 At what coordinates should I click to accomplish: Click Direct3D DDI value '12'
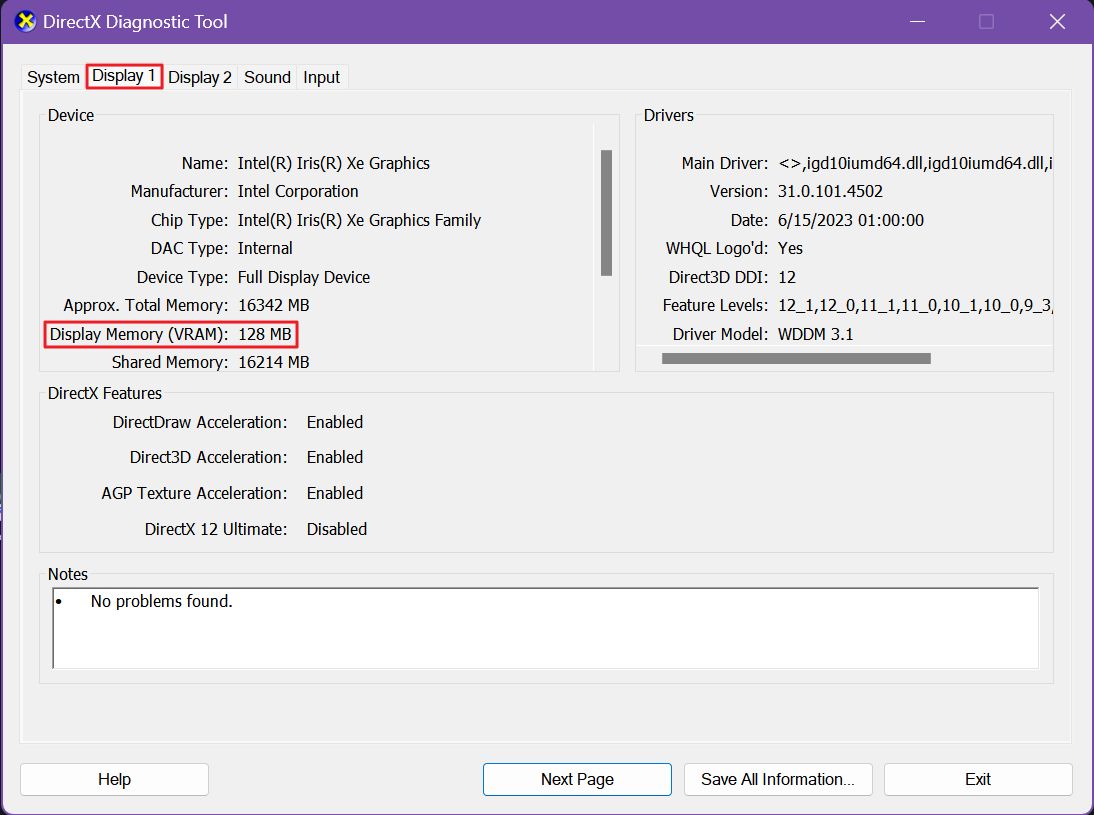[x=786, y=277]
